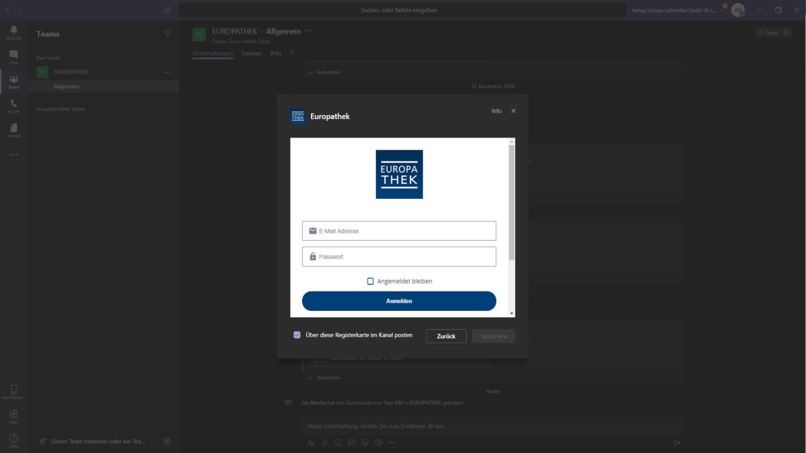This screenshot has height=453, width=806.
Task: Click the E-Mail Adresse input field
Action: [x=399, y=231]
